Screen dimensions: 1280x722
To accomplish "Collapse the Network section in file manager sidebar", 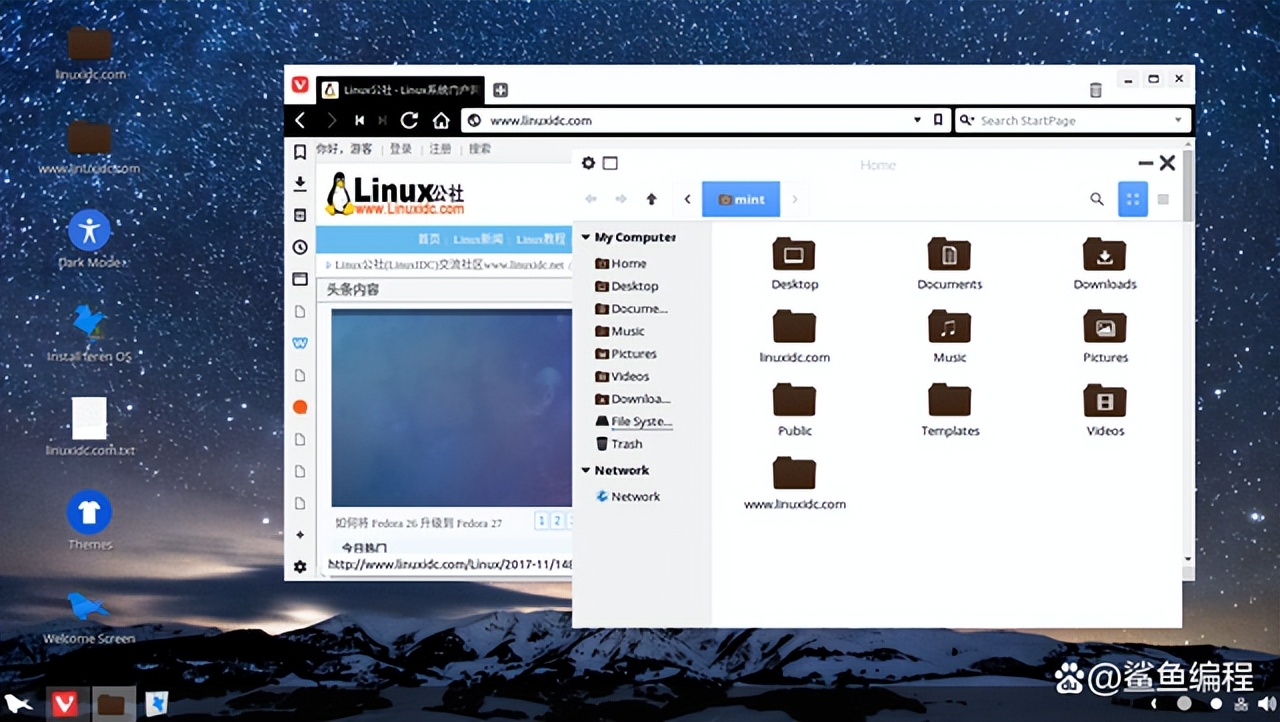I will [586, 470].
